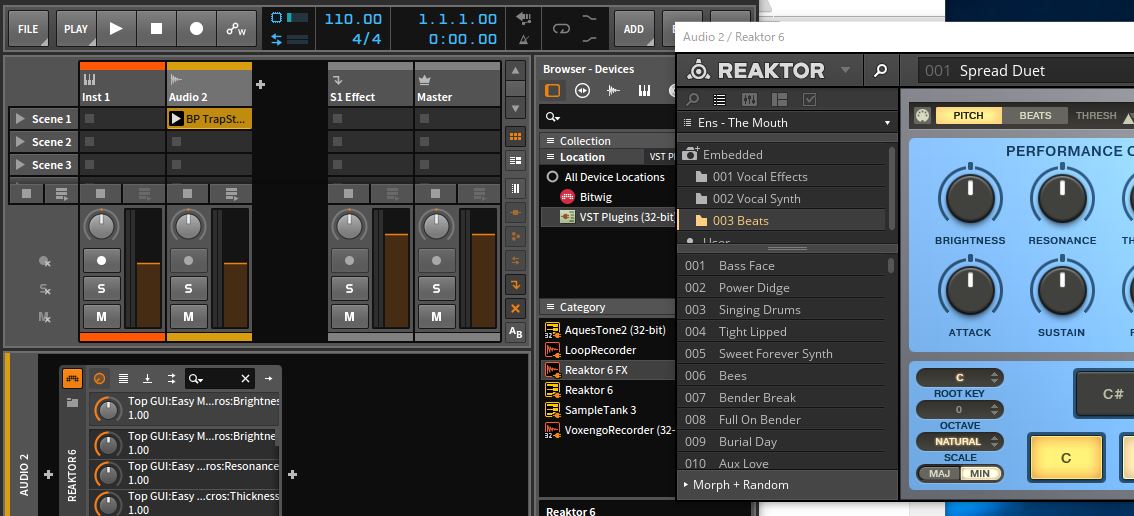The width and height of the screenshot is (1134, 516).
Task: Adjust the Audio 2 volume fader
Action: pyautogui.click(x=235, y=263)
